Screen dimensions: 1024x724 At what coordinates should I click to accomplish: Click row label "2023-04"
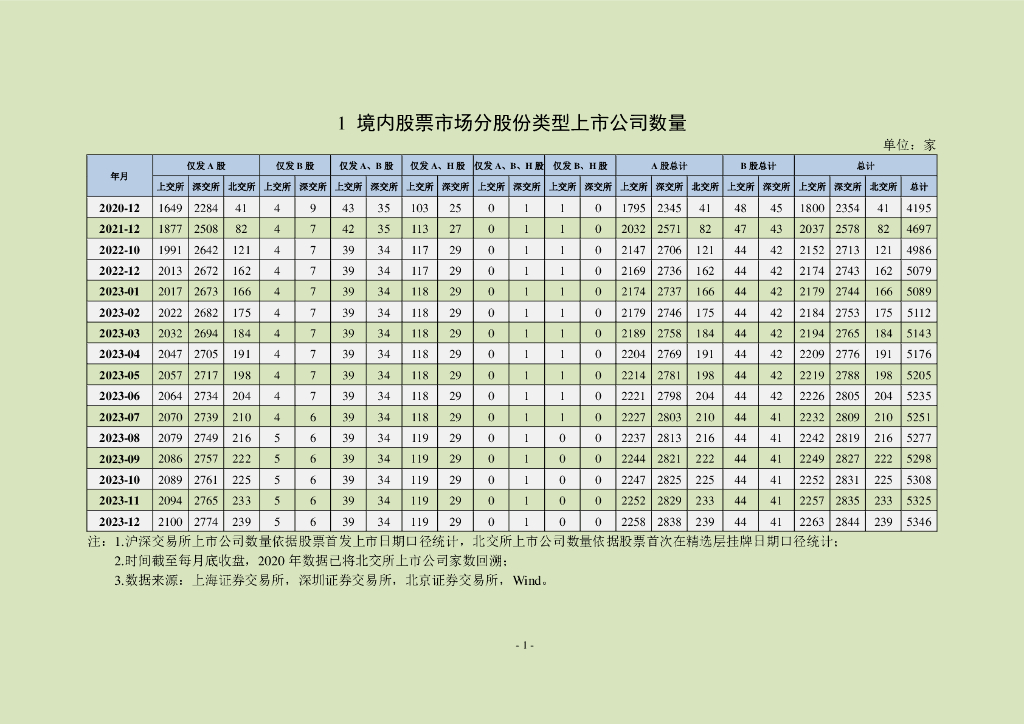coord(120,354)
